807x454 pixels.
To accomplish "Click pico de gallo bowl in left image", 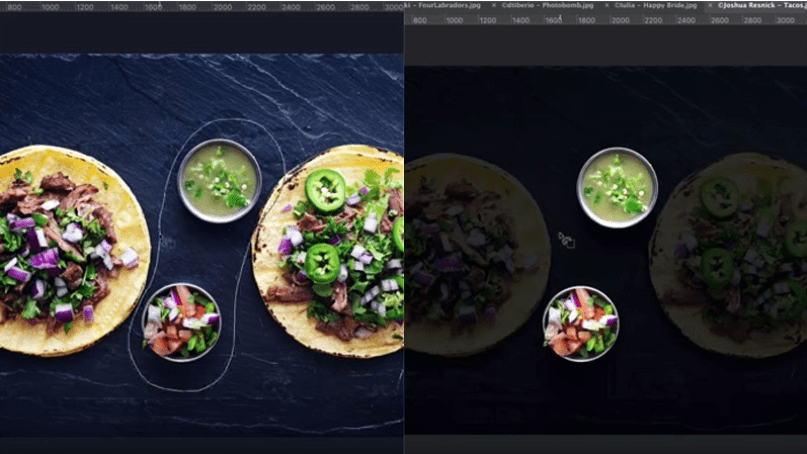I will point(181,322).
